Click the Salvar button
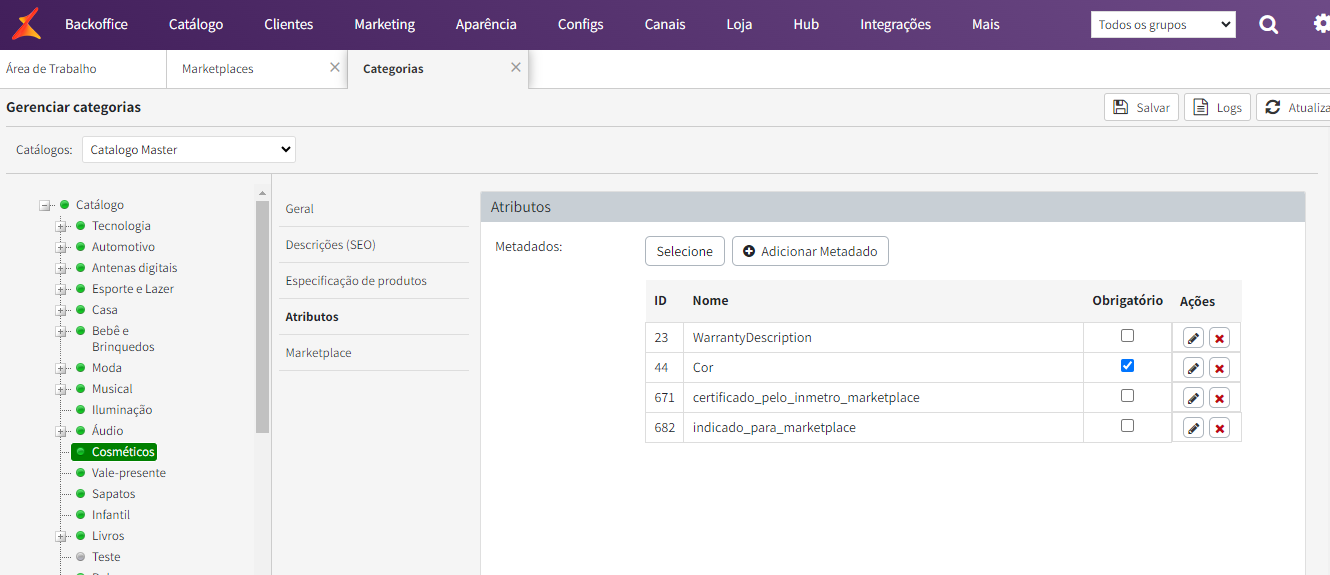1330x575 pixels. tap(1141, 107)
